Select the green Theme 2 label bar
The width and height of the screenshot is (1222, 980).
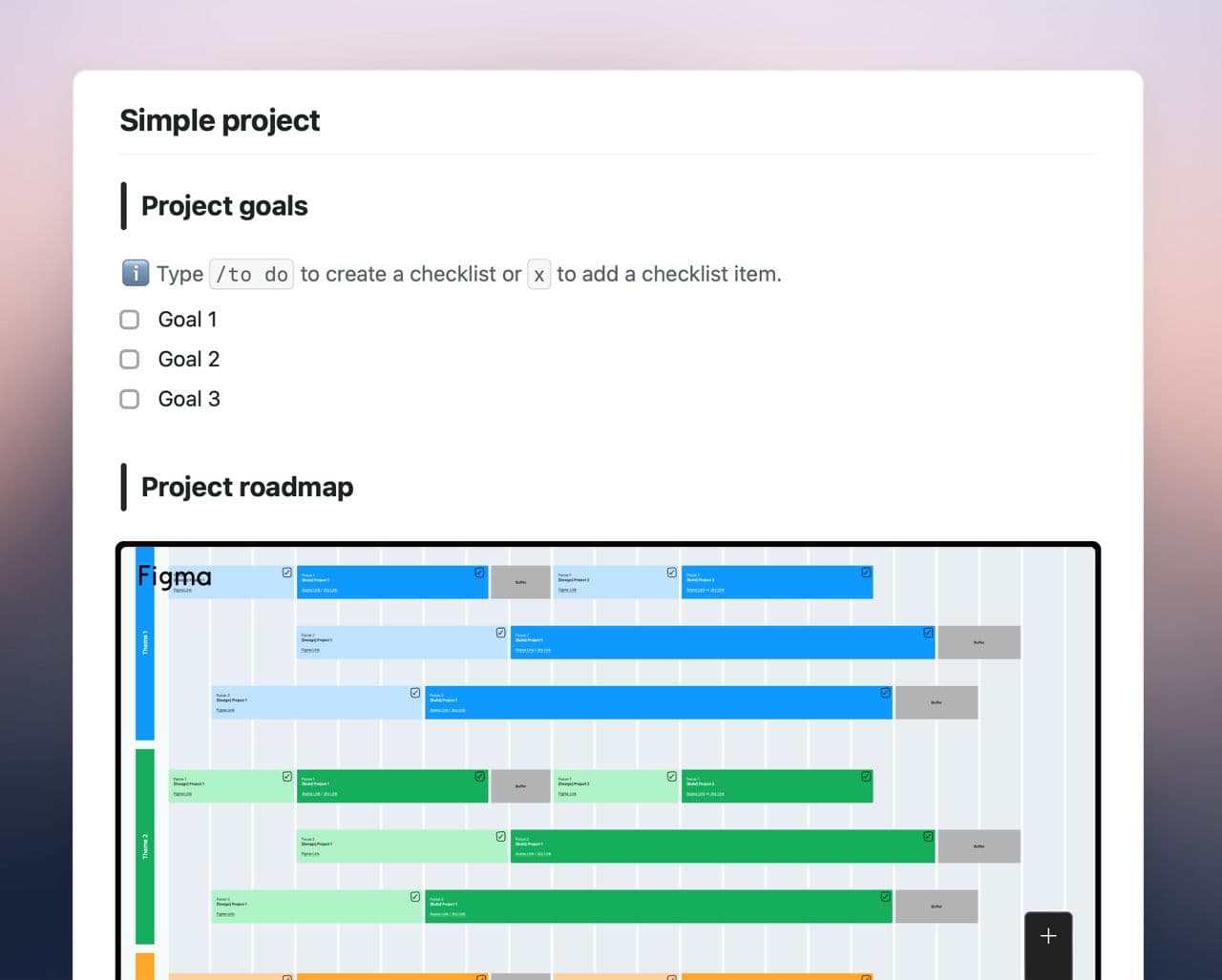click(145, 846)
